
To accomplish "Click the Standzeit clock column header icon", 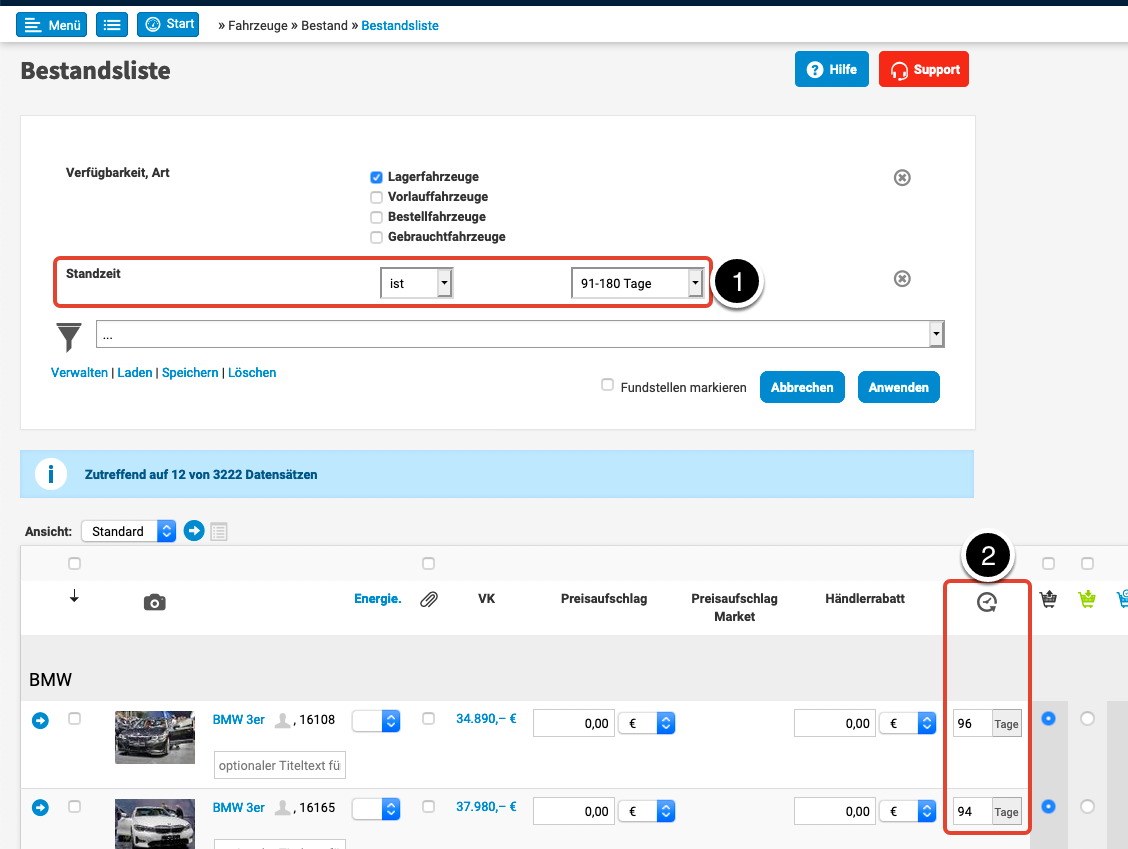I will click(x=987, y=602).
